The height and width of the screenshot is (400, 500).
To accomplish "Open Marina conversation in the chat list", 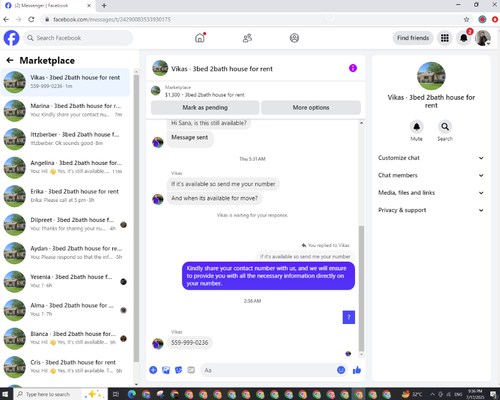I will (x=65, y=110).
